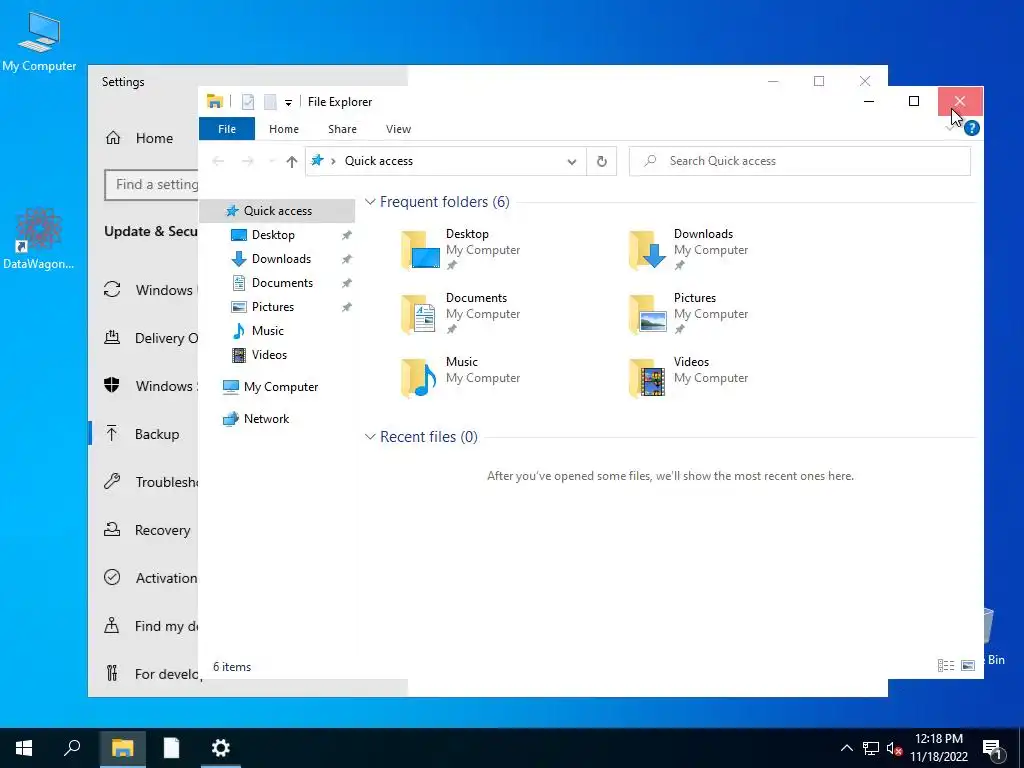
Task: Click the Properties quick access toolbar icon
Action: pos(248,102)
